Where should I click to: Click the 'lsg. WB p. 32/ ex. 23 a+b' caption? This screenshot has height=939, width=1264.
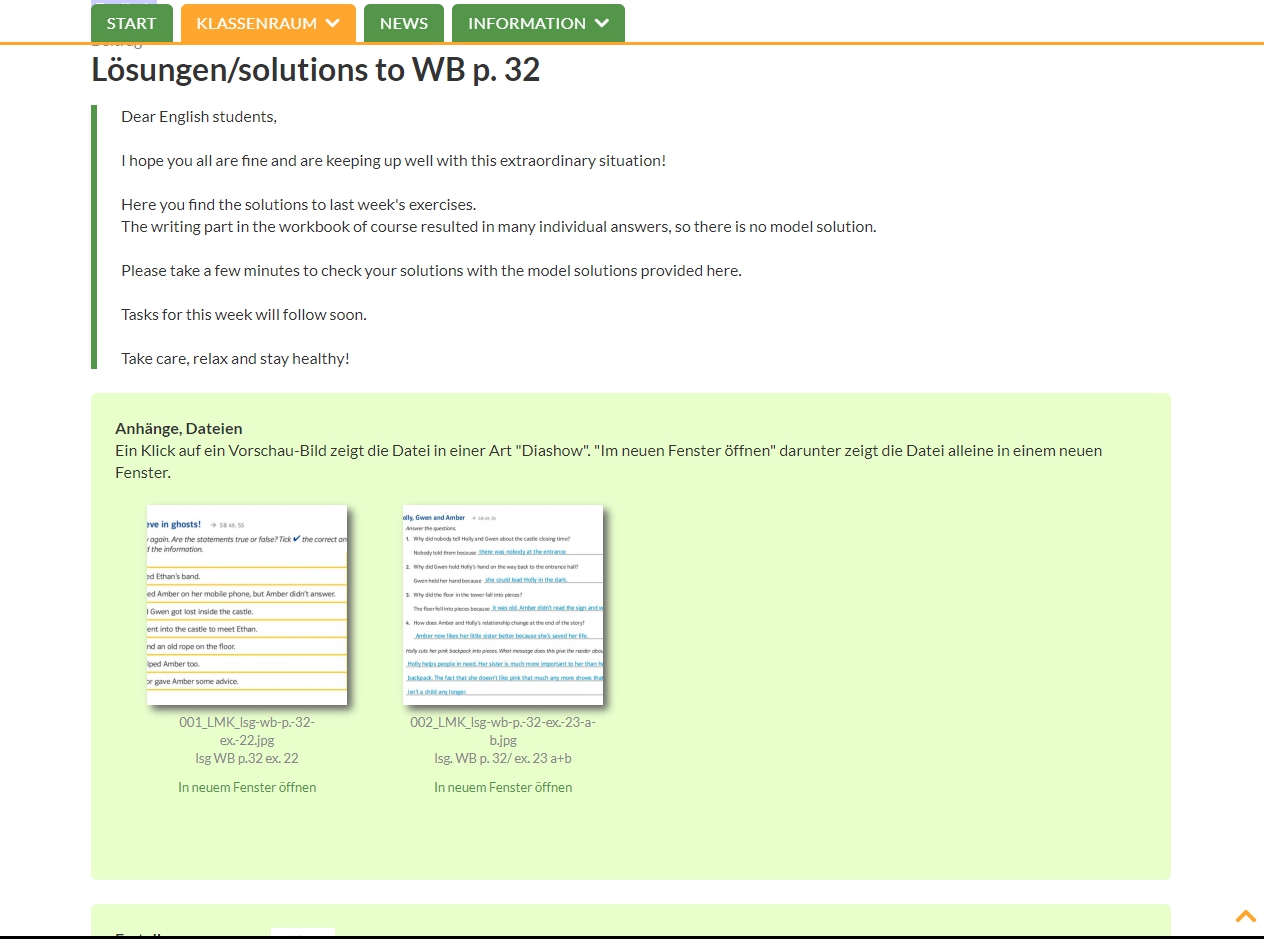503,758
